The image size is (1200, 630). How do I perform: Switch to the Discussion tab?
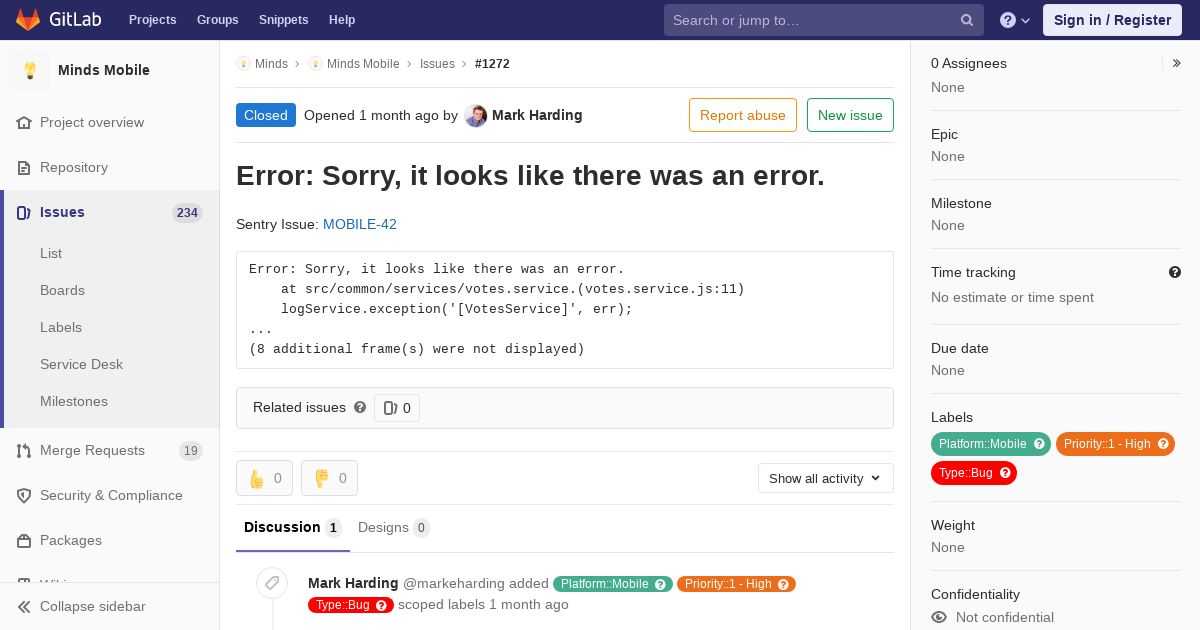pos(293,527)
